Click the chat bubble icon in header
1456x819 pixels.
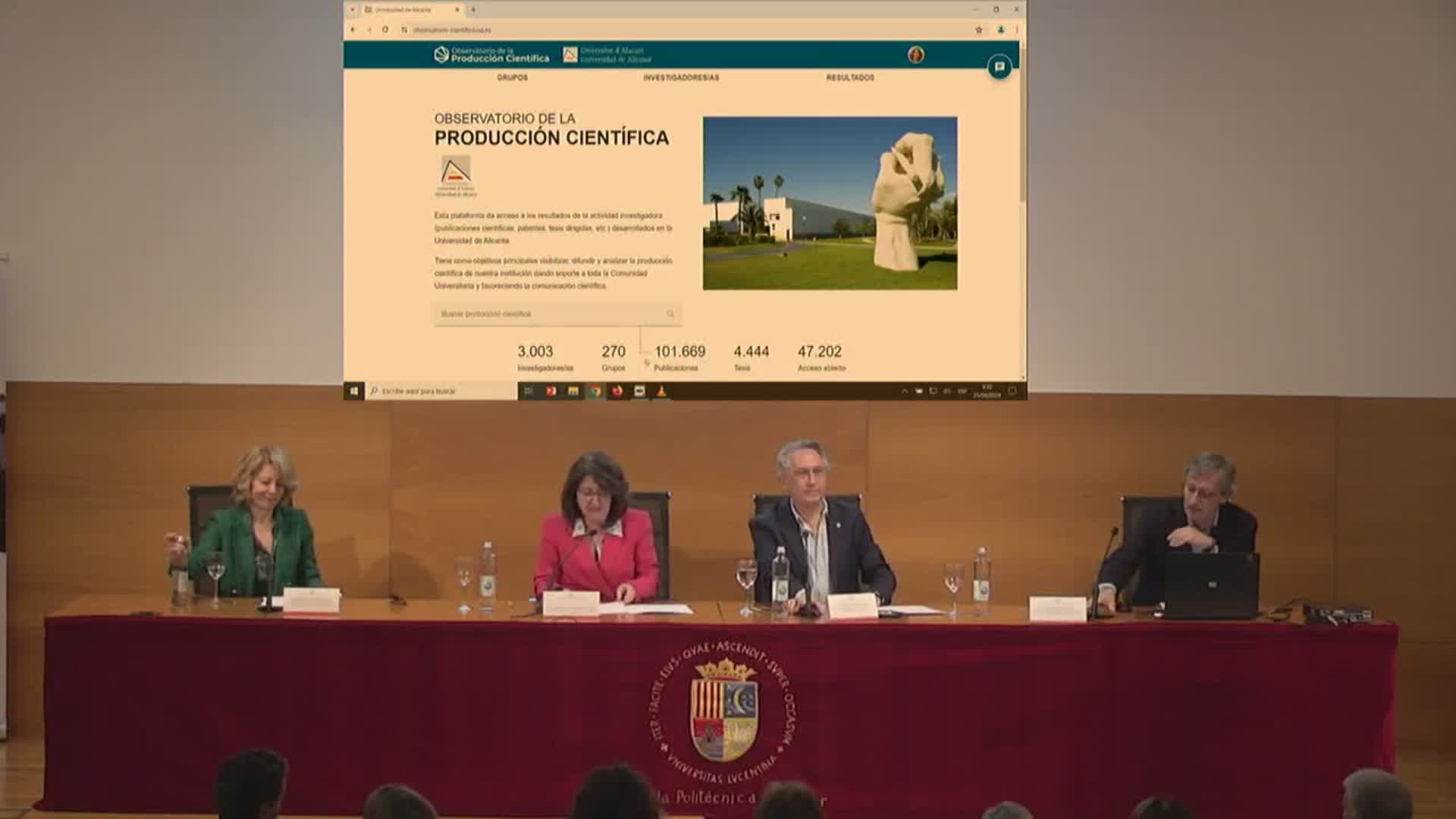coord(999,67)
